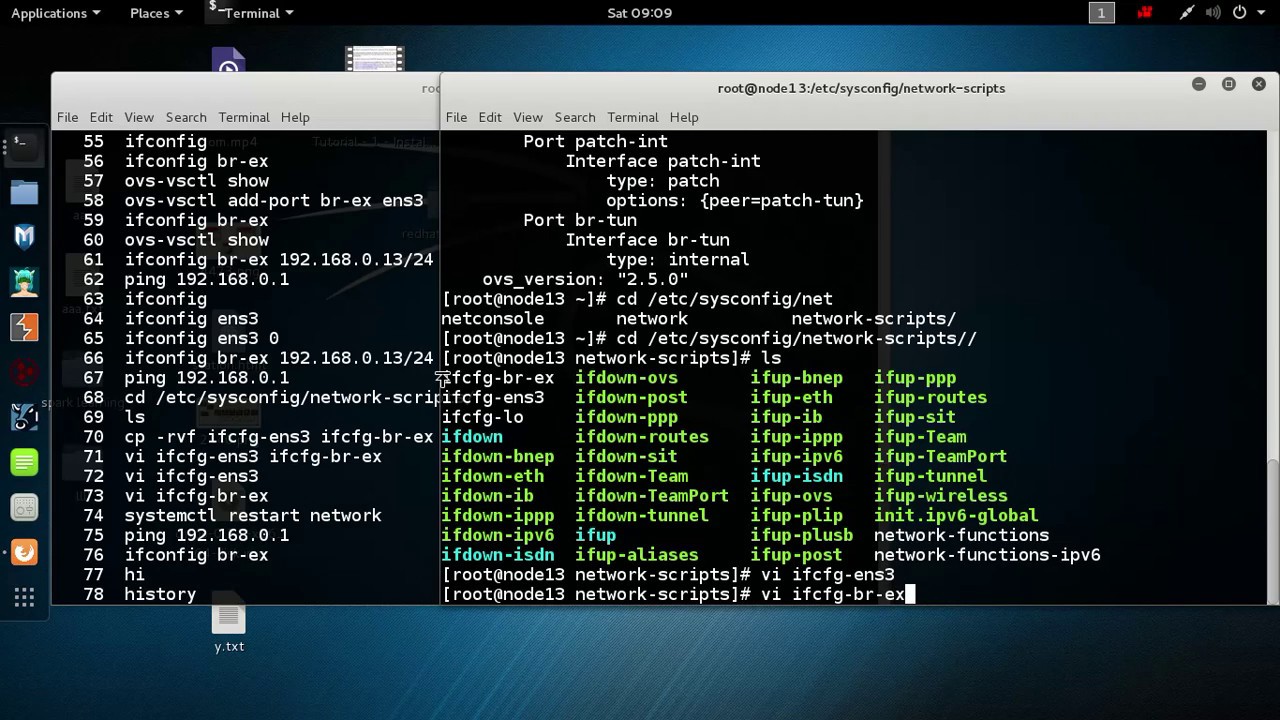The width and height of the screenshot is (1280, 720).
Task: Click the power icon in top bar
Action: pos(1239,13)
